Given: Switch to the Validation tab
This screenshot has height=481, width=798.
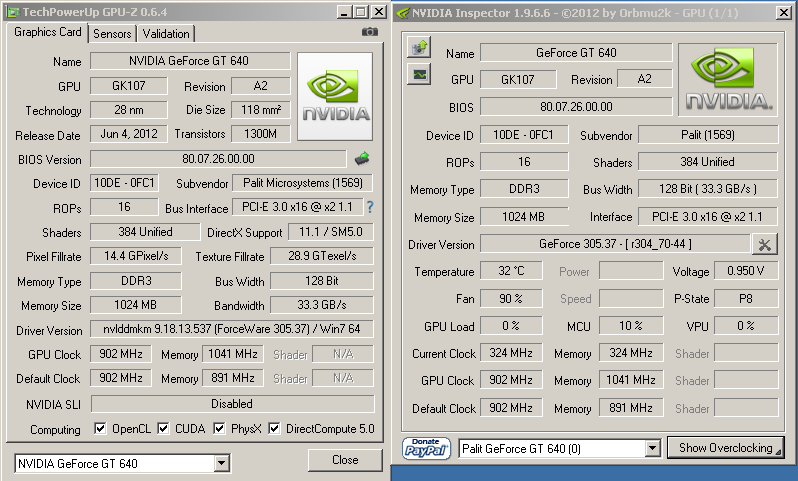Looking at the screenshot, I should coord(165,33).
